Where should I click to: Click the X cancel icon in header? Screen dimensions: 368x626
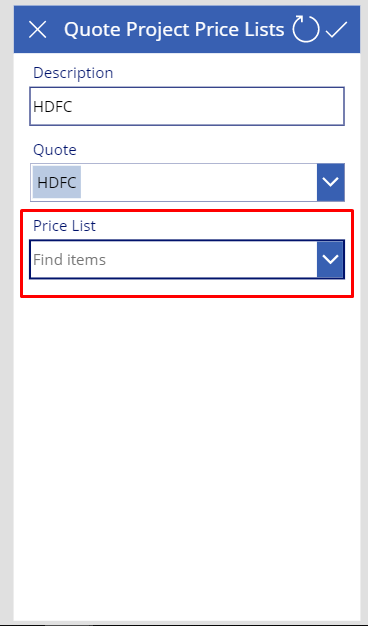point(38,30)
